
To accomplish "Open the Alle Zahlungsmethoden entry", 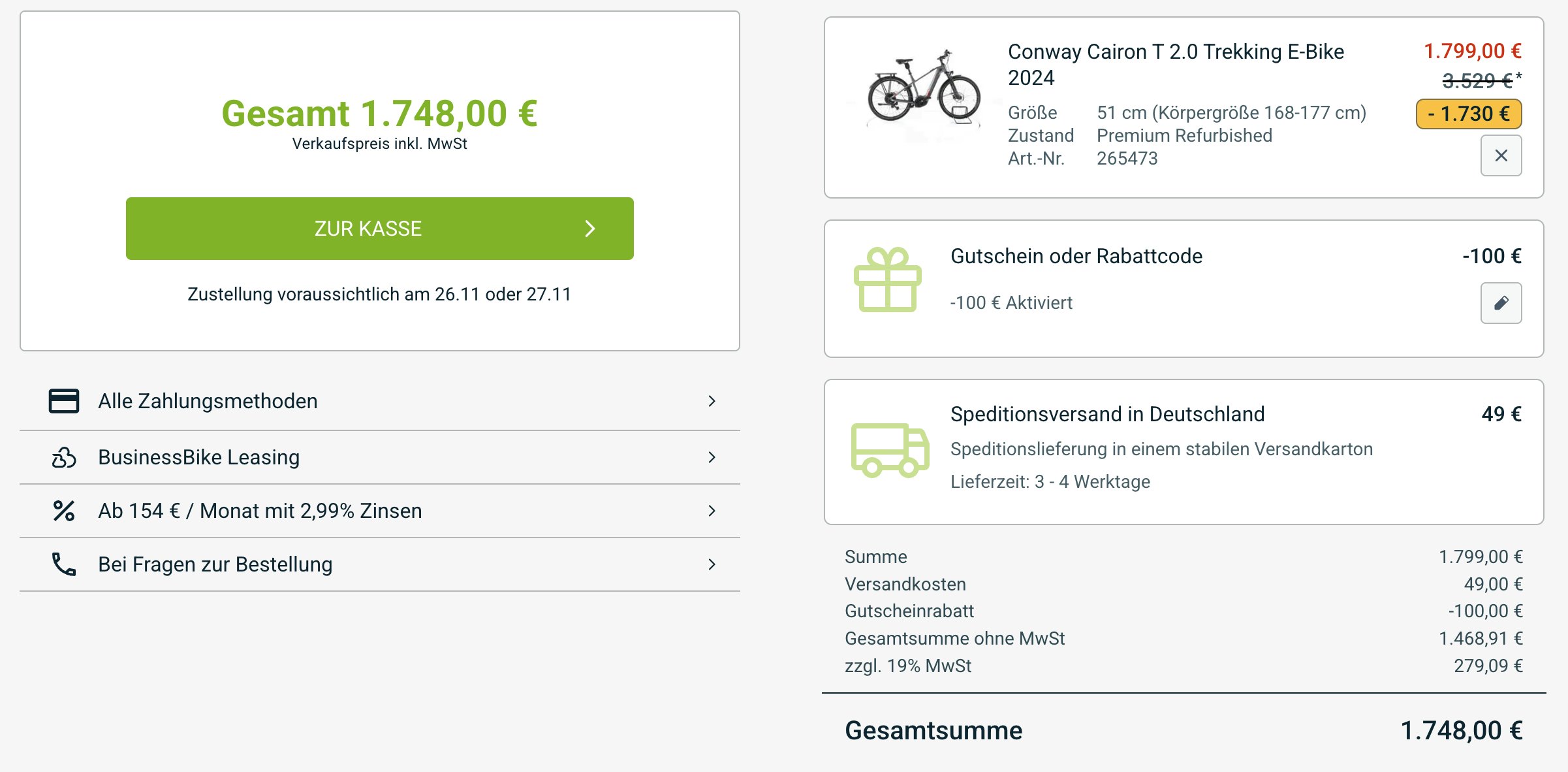I will click(x=208, y=401).
